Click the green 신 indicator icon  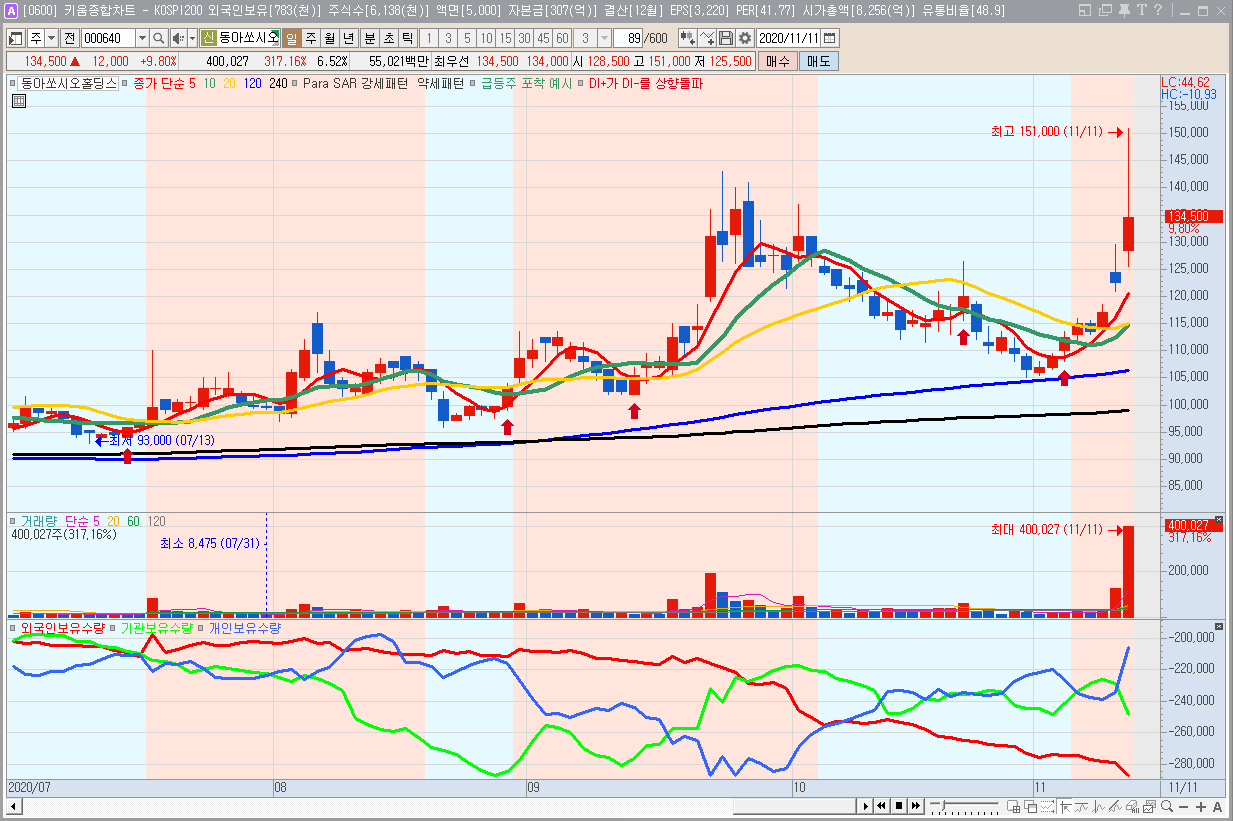(x=208, y=38)
